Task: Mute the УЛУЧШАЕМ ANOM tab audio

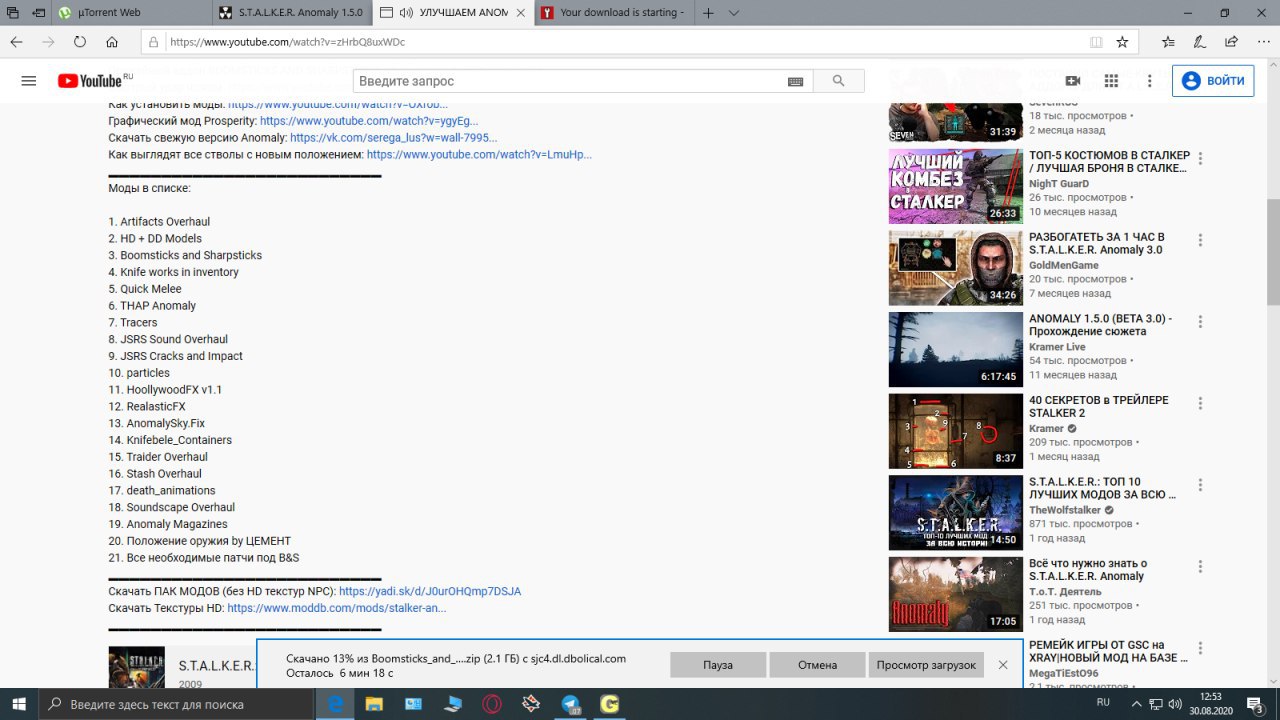Action: [x=406, y=13]
